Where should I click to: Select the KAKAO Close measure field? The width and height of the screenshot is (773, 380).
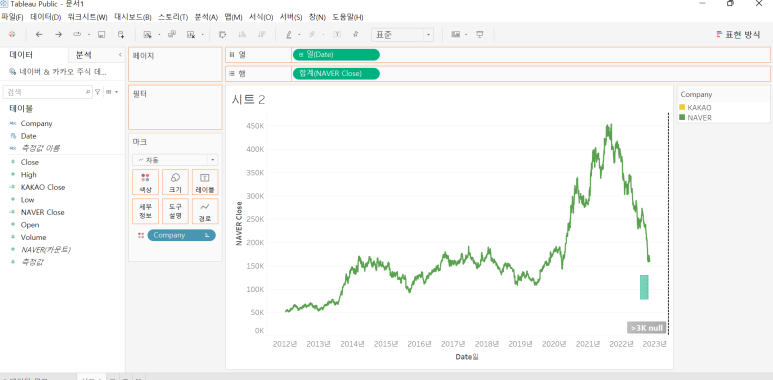click(x=43, y=187)
